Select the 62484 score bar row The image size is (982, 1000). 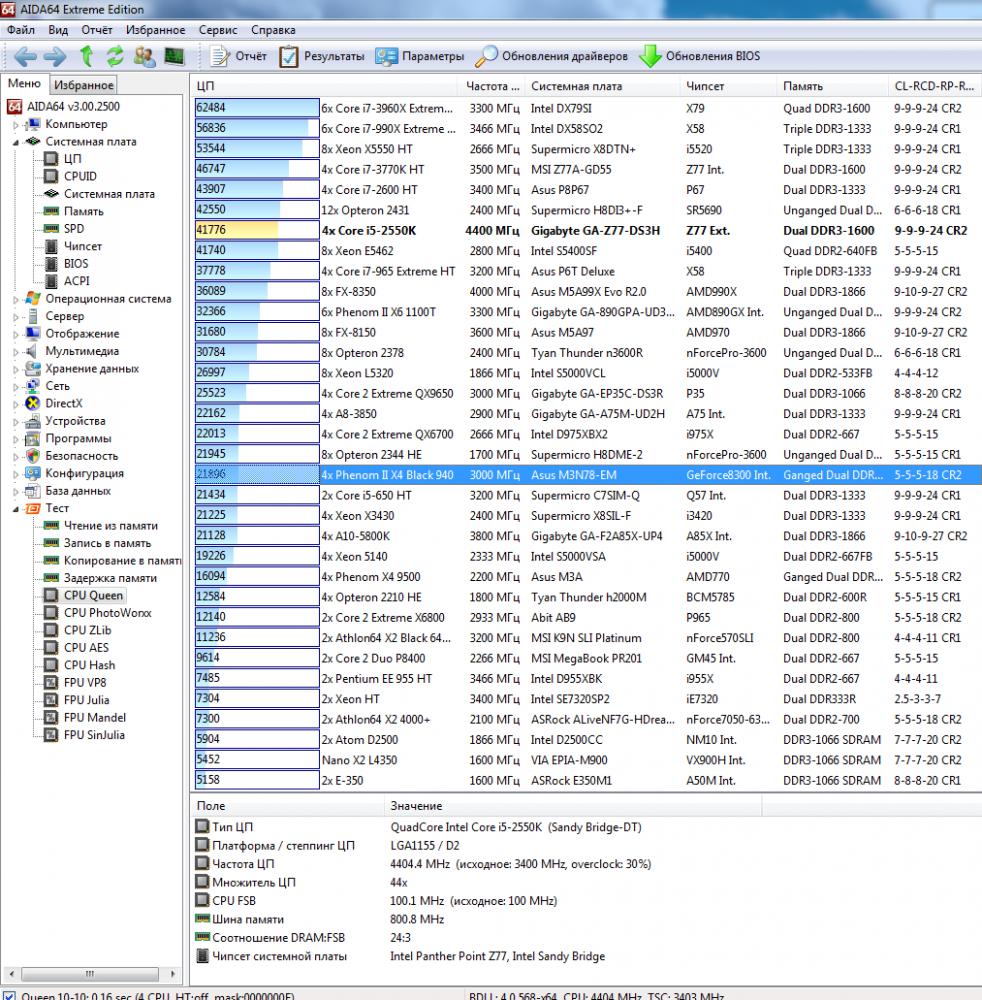257,108
